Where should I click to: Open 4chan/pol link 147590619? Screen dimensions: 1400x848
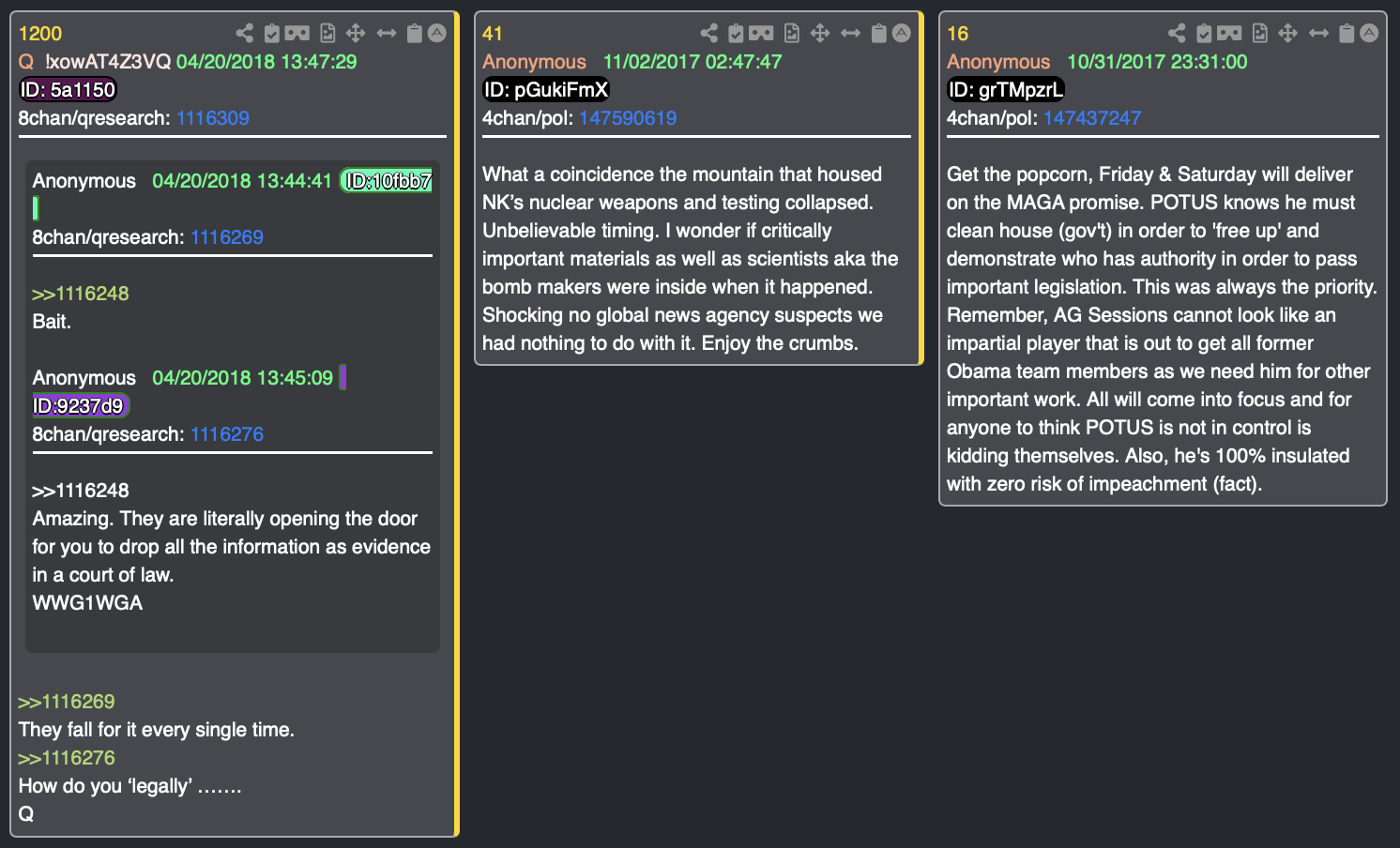point(628,118)
